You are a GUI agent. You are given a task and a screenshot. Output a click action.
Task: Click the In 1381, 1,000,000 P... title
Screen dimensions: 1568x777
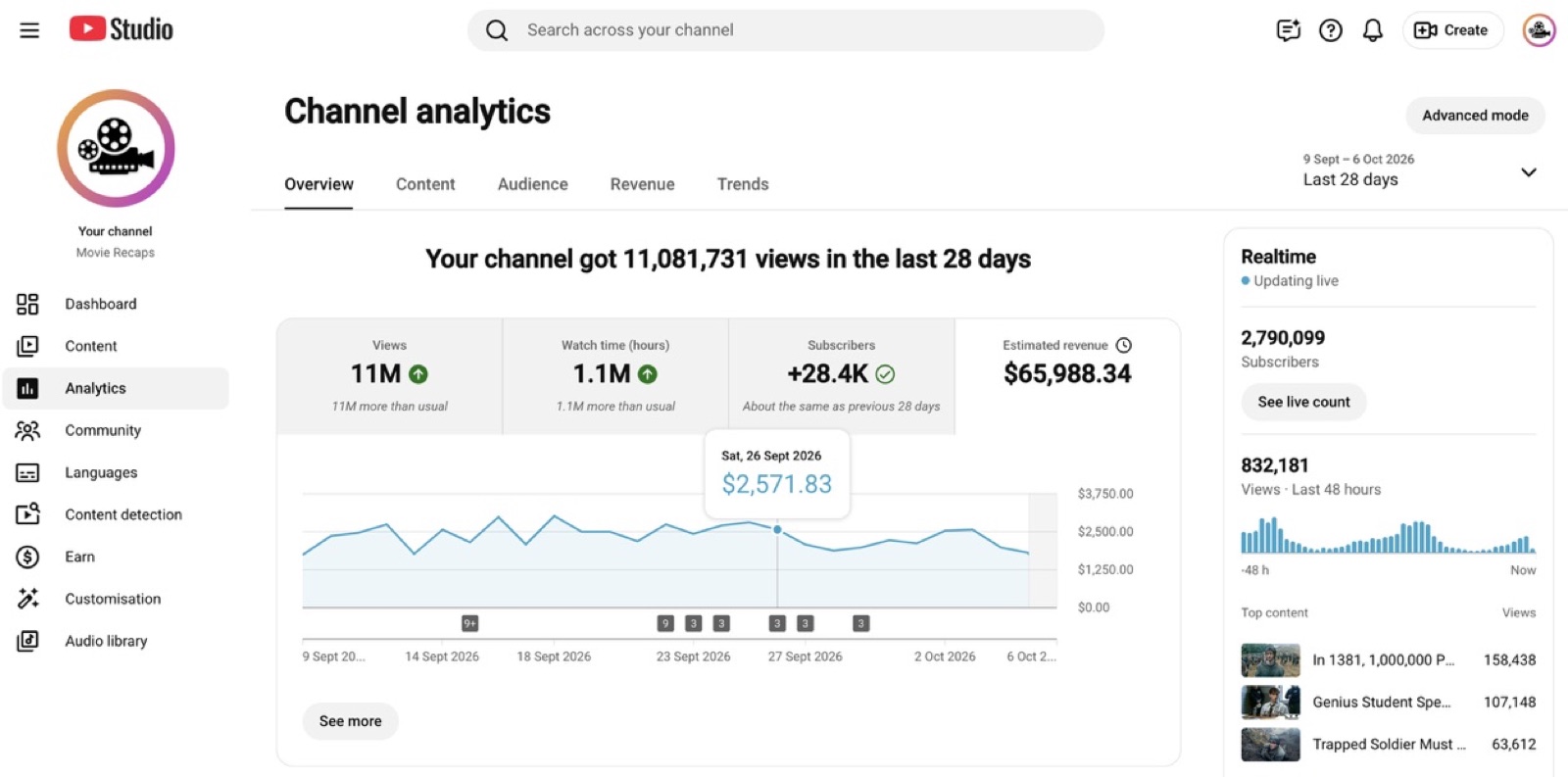point(1383,660)
